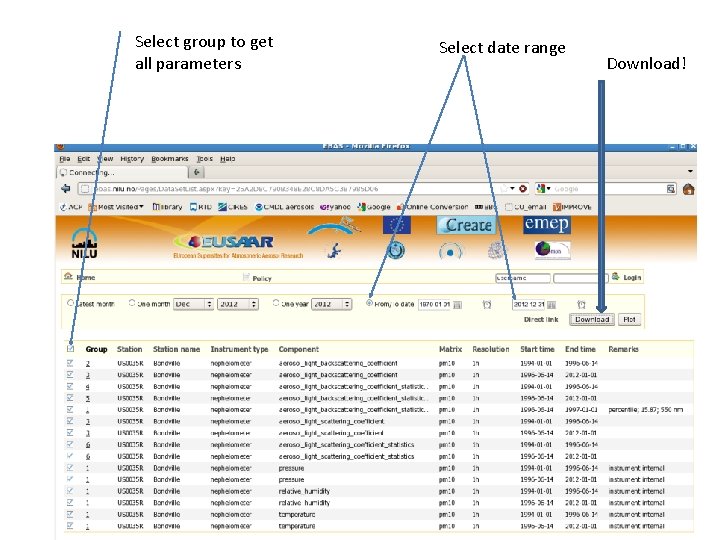Click the Download button
Screen dimensions: 720x540
pyautogui.click(x=592, y=320)
